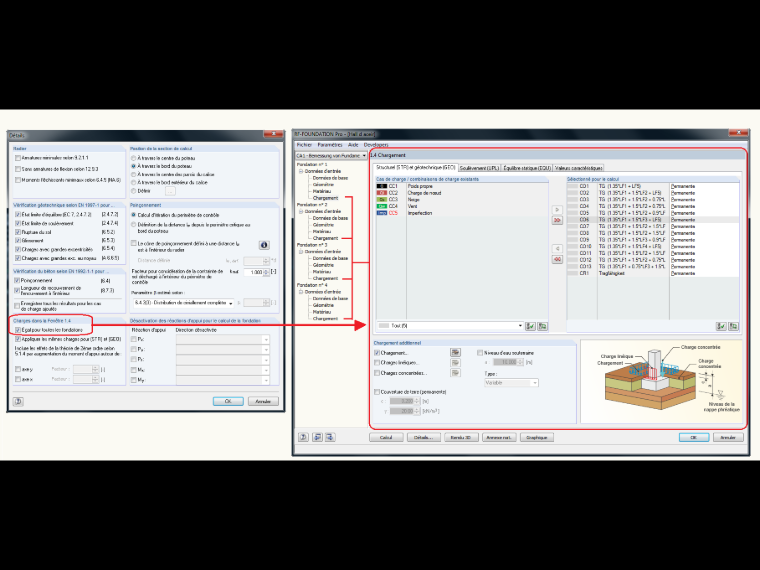Click the double left arrow to remove all combinations
This screenshot has height=570, width=760.
[557, 259]
